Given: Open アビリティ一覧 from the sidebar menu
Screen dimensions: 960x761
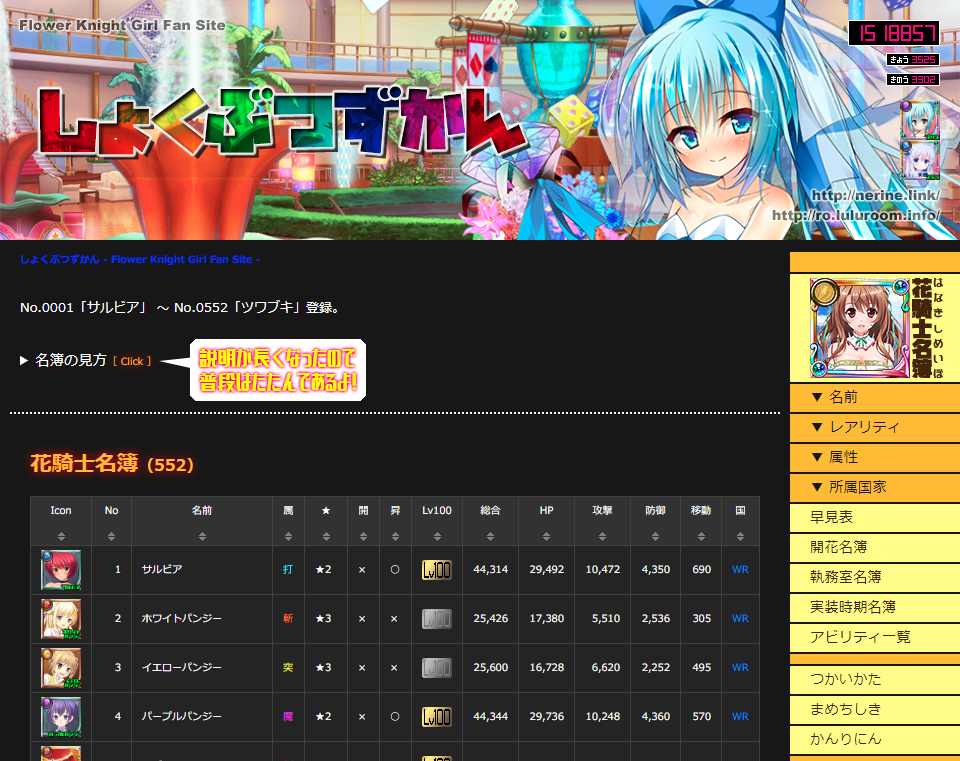Looking at the screenshot, I should [x=875, y=637].
